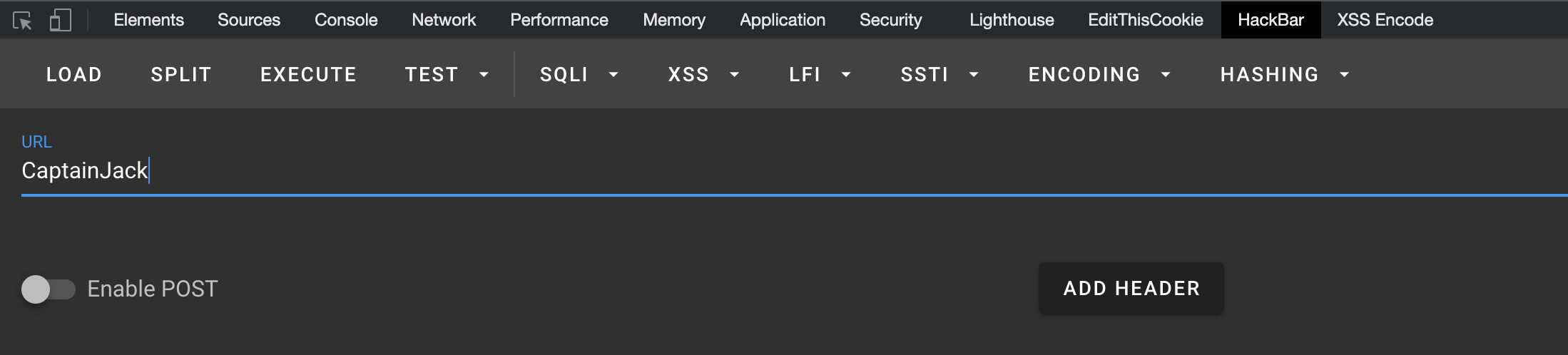This screenshot has height=355, width=1568.
Task: Open the SQLI dropdown
Action: tap(579, 75)
